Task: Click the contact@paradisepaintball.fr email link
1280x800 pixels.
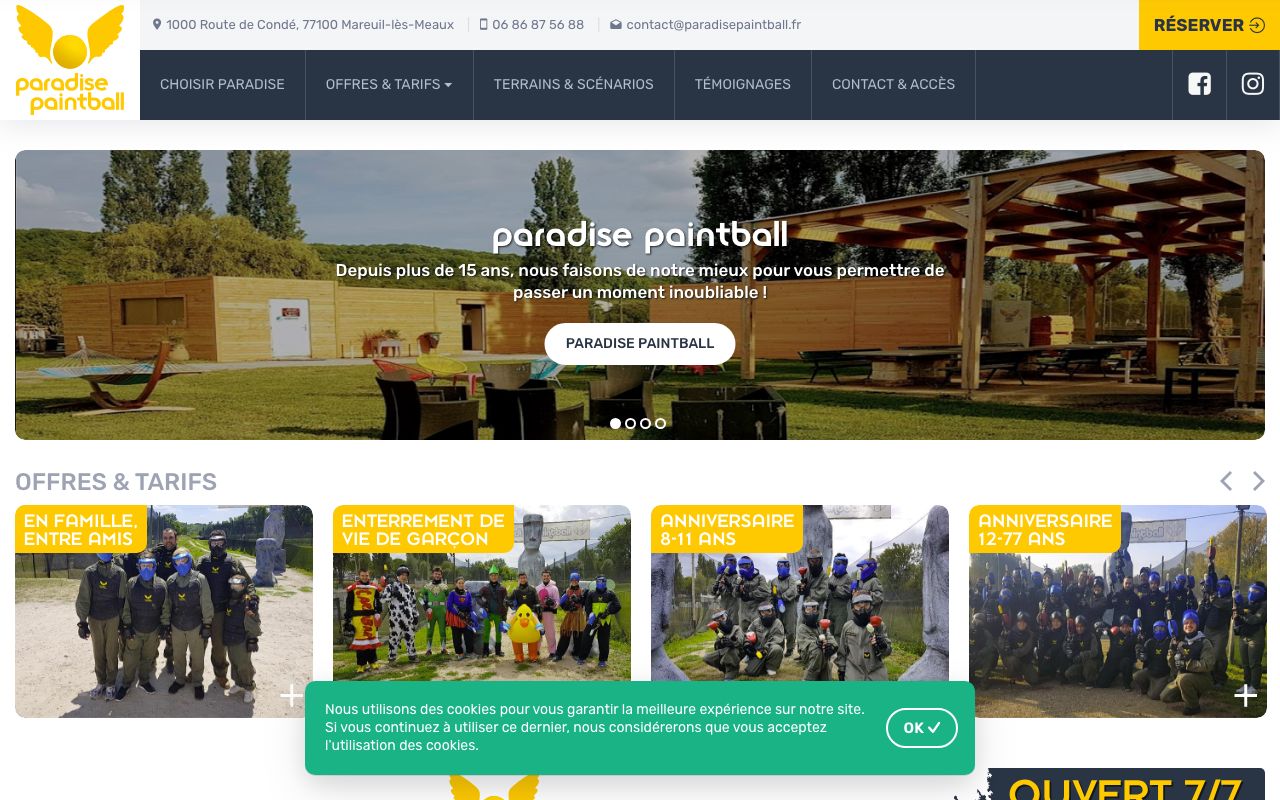Action: (x=714, y=25)
